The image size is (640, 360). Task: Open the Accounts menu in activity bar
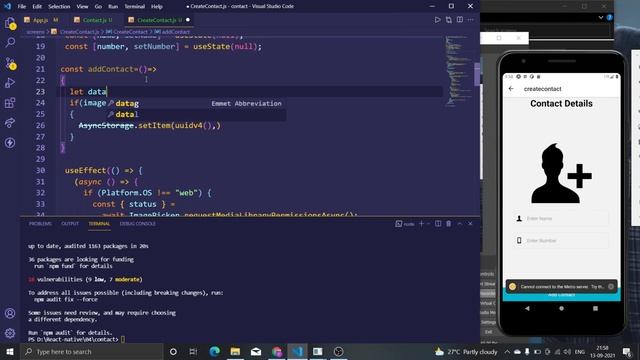pos(10,313)
